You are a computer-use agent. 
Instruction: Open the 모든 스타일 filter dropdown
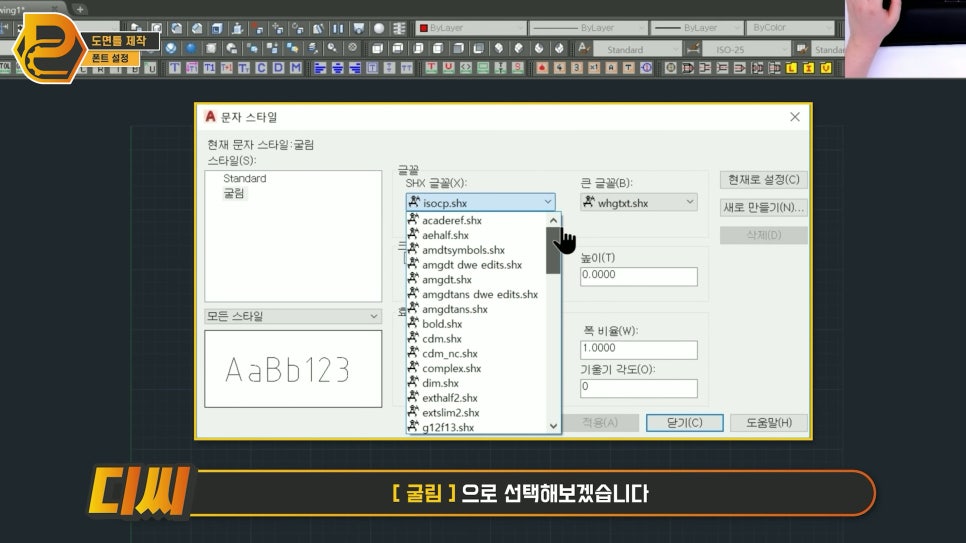tap(293, 316)
